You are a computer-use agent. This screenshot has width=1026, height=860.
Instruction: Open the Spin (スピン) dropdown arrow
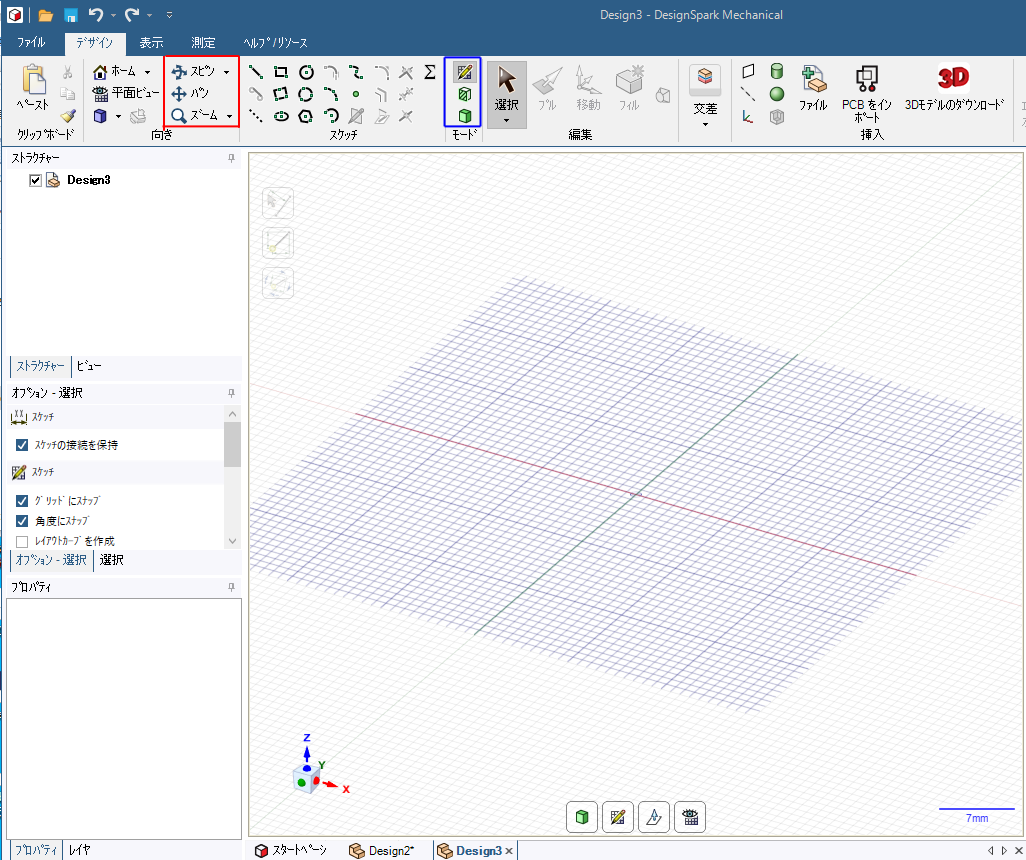pyautogui.click(x=226, y=72)
